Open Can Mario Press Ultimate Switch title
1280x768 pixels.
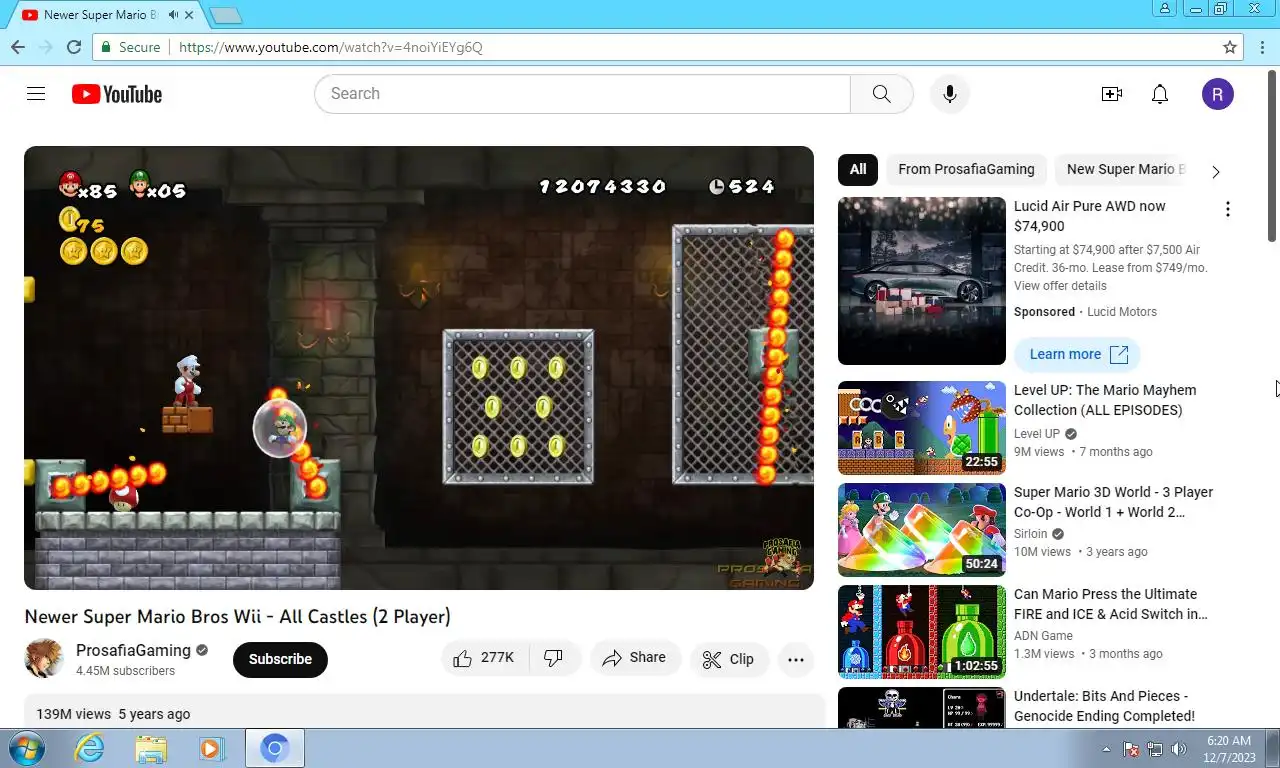1111,604
